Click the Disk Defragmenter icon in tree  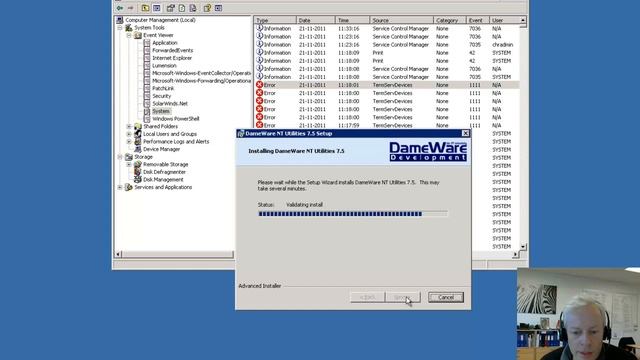138,172
